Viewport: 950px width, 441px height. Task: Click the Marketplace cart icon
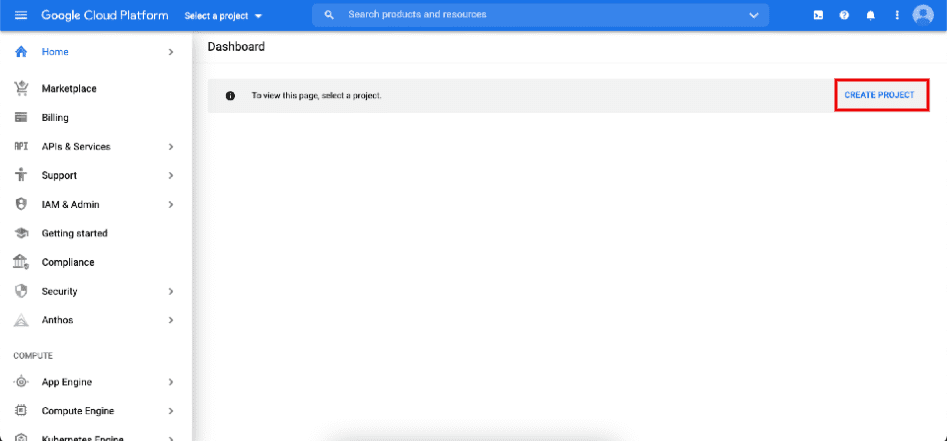pyautogui.click(x=21, y=88)
